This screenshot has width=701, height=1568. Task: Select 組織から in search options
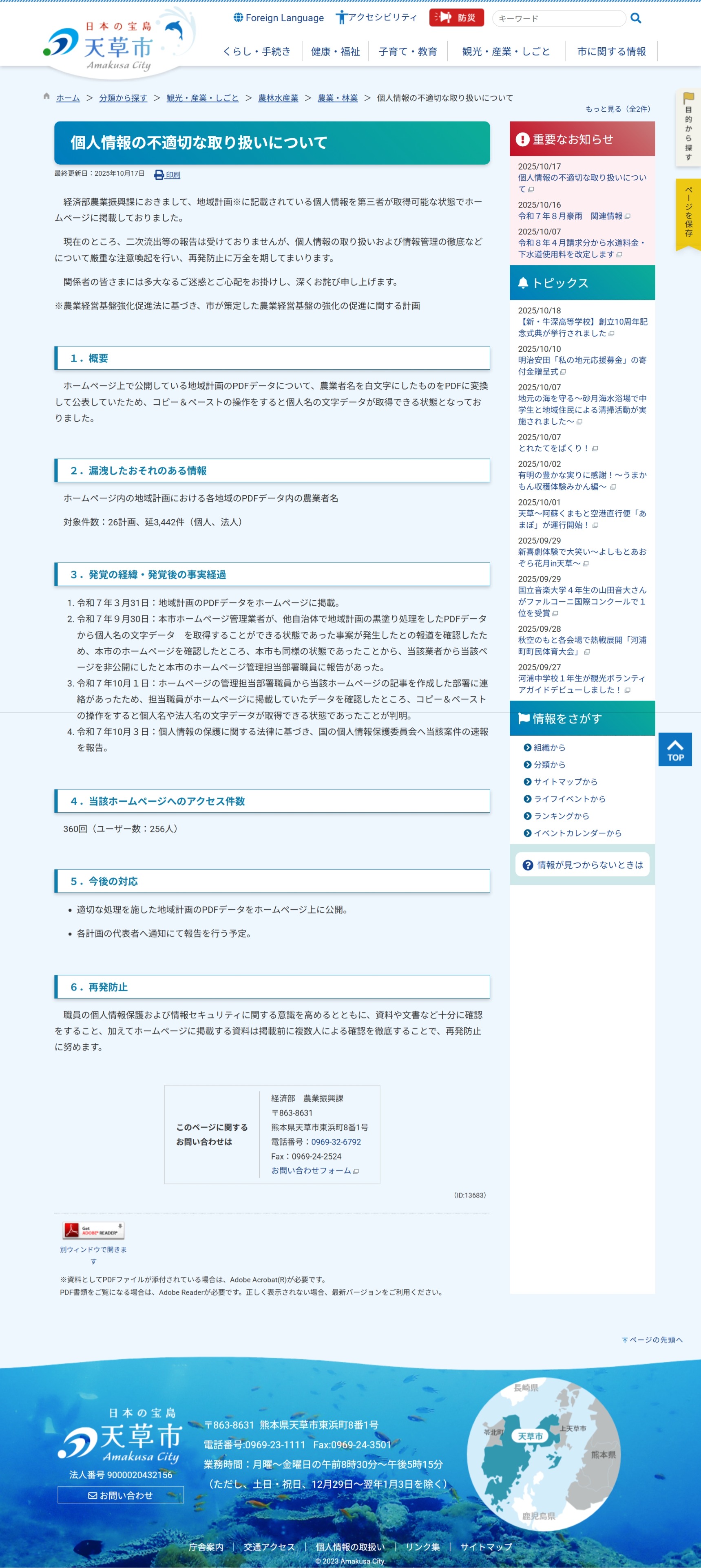[x=549, y=748]
